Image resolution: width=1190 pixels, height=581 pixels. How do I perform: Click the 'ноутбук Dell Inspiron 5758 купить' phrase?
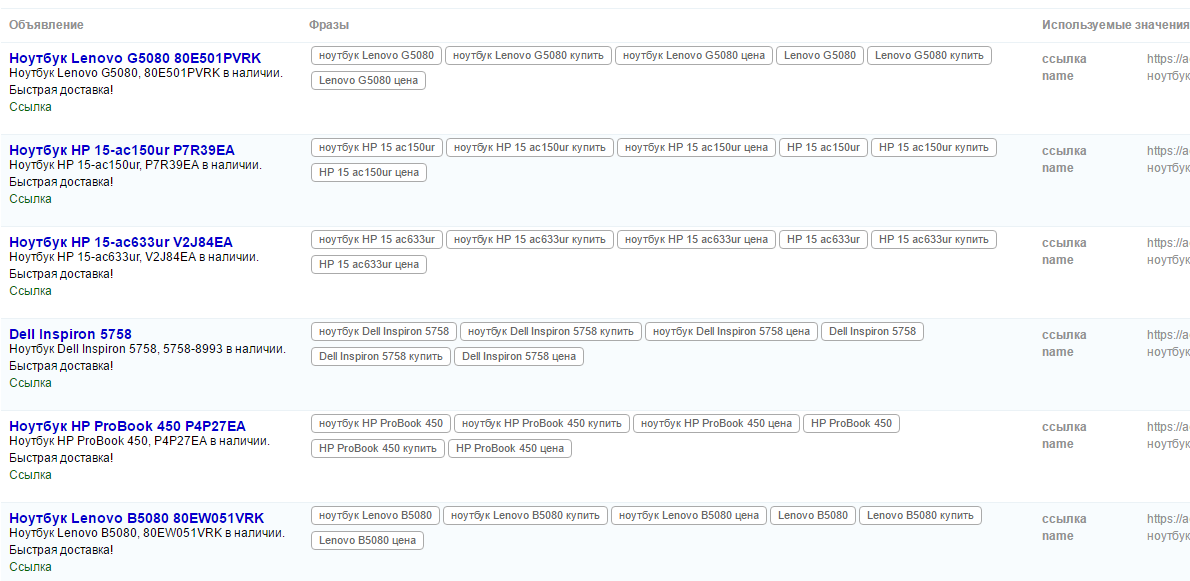click(x=551, y=332)
